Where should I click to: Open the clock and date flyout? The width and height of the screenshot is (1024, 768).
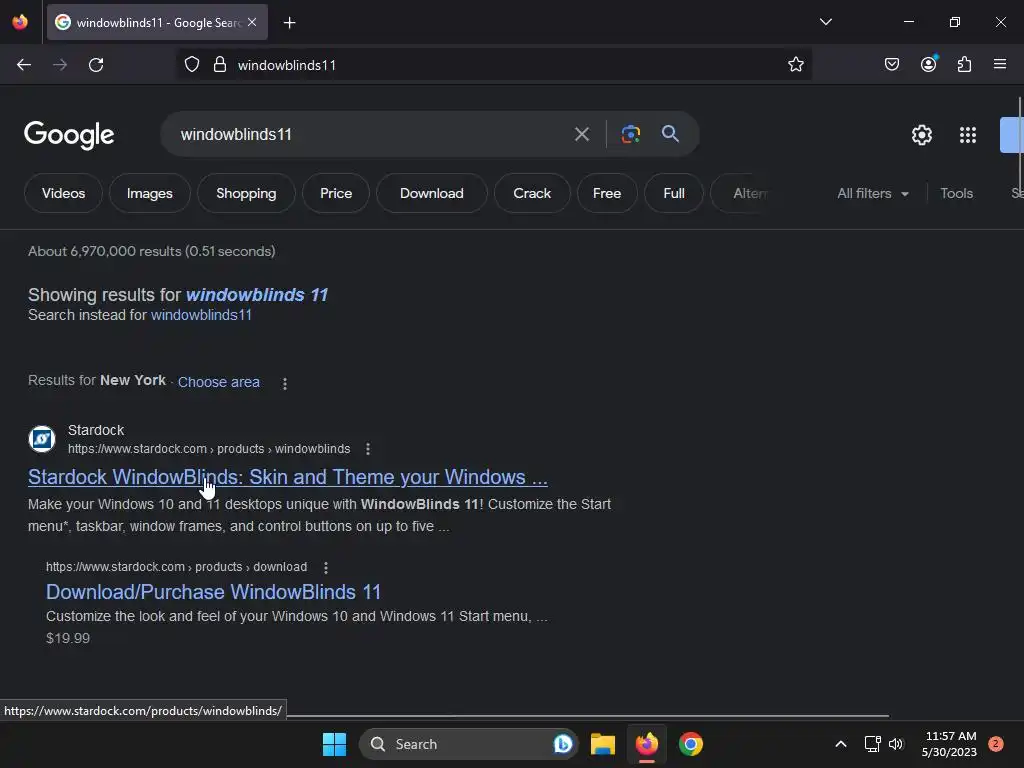point(949,744)
